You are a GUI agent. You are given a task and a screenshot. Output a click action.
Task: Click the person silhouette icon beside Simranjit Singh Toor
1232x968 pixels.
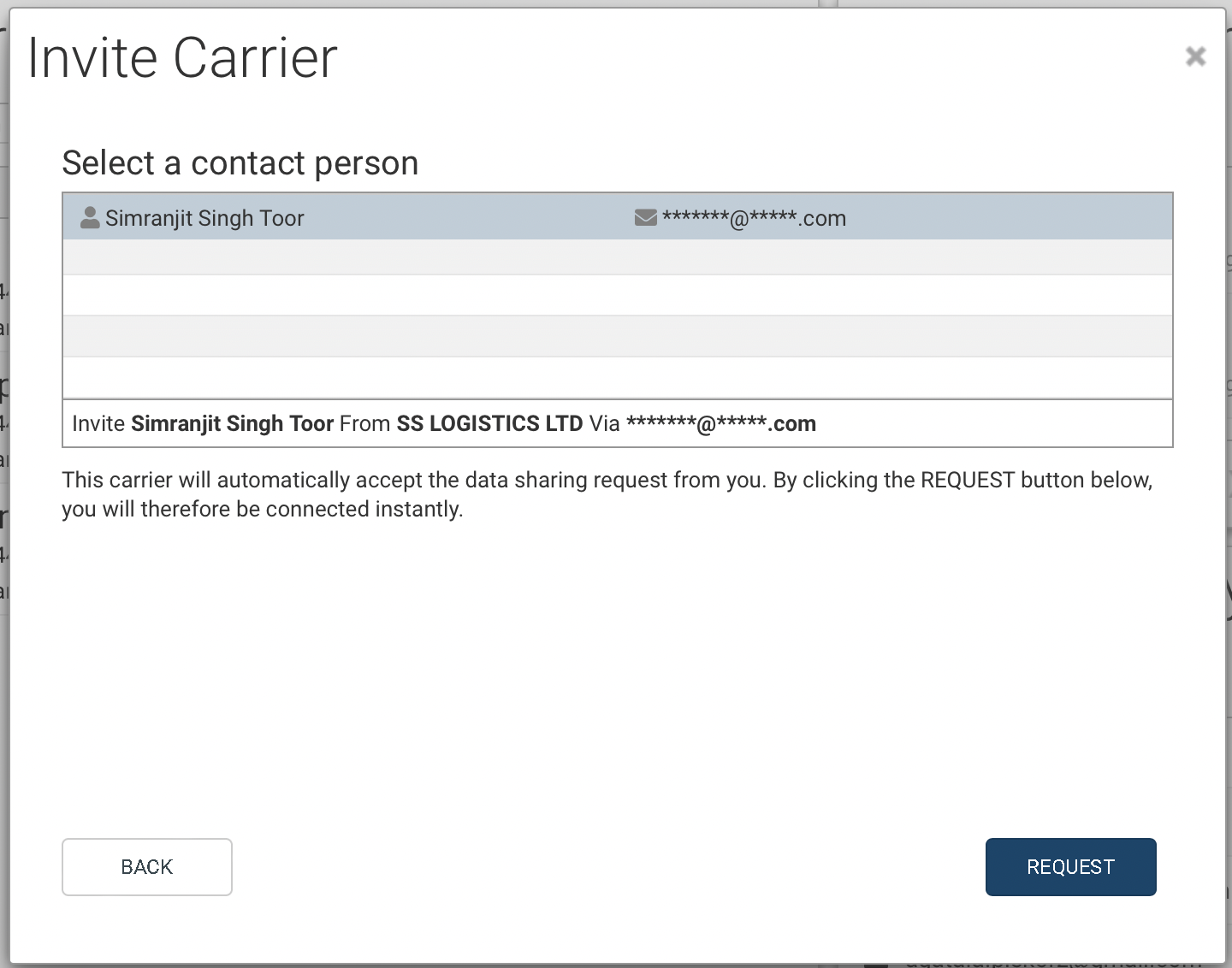pyautogui.click(x=89, y=217)
